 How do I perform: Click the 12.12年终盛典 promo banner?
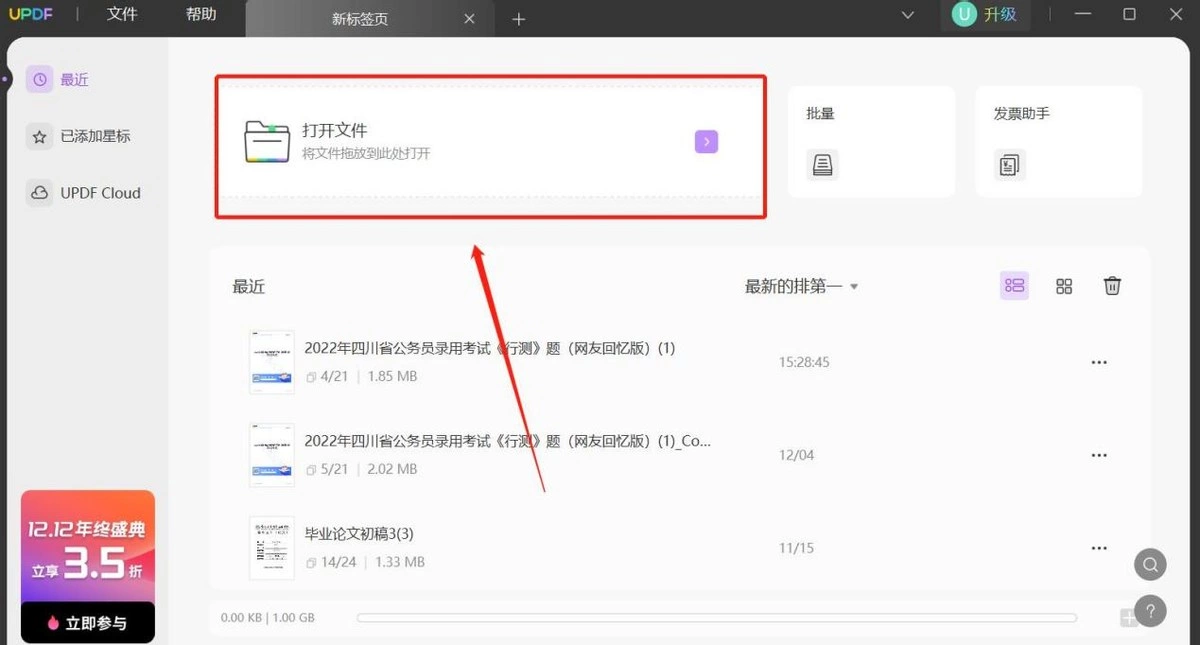[88, 545]
